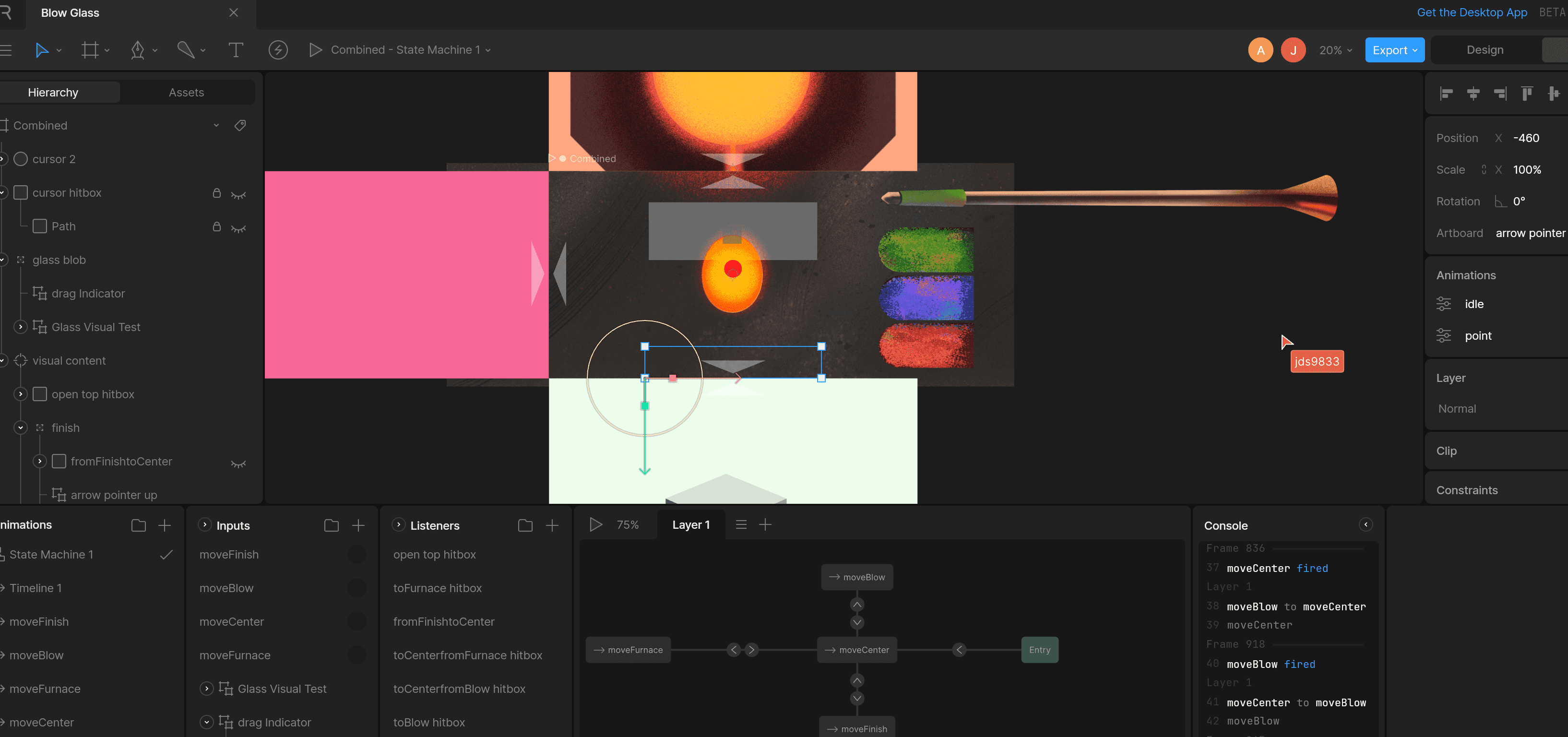1568x737 pixels.
Task: Create folder in Listeners panel
Action: [525, 525]
